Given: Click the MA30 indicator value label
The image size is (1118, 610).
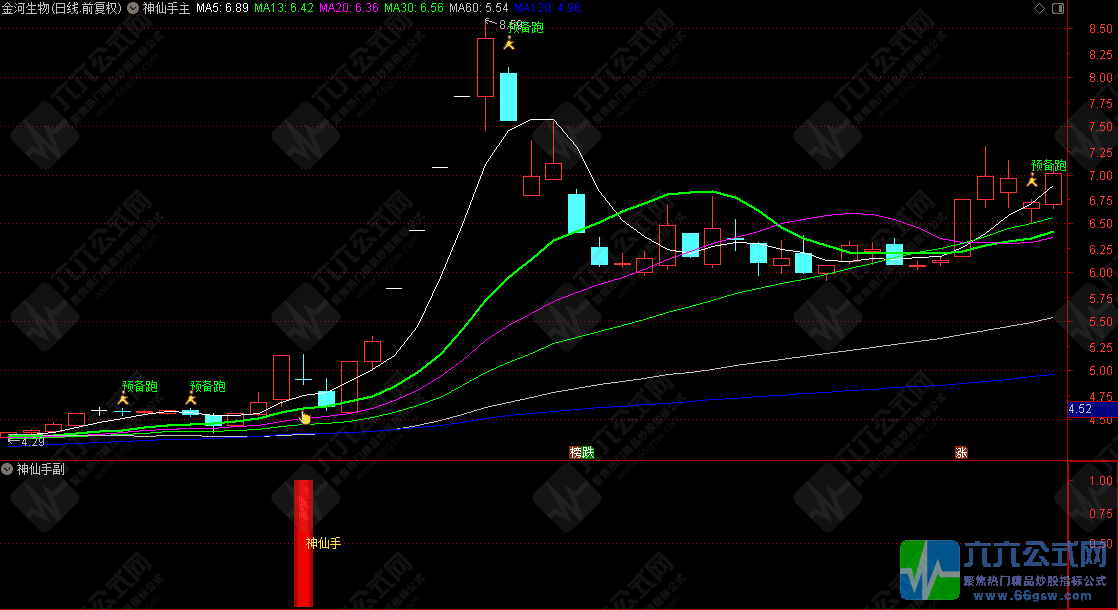Looking at the screenshot, I should point(414,8).
